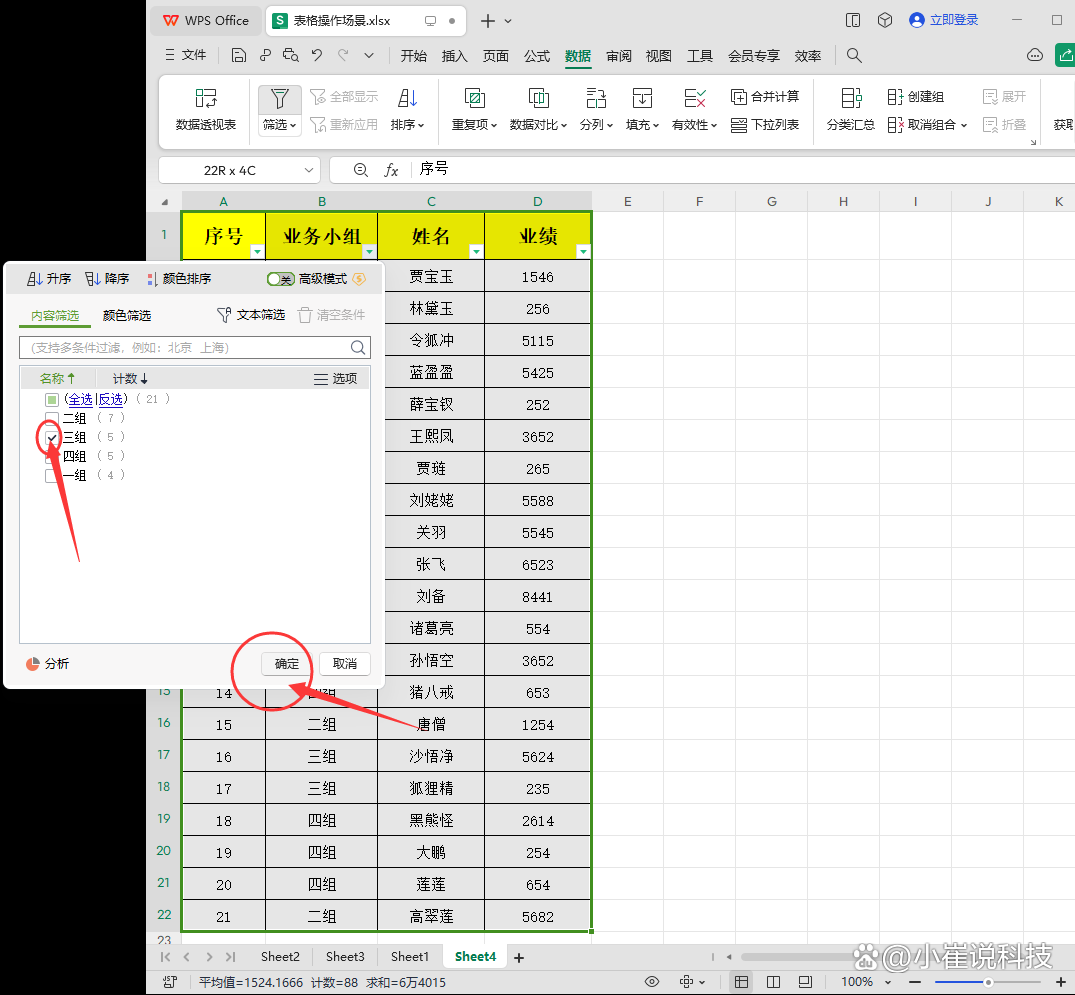The height and width of the screenshot is (995, 1075).
Task: Click the Save icon in quick toolbar
Action: [x=239, y=56]
